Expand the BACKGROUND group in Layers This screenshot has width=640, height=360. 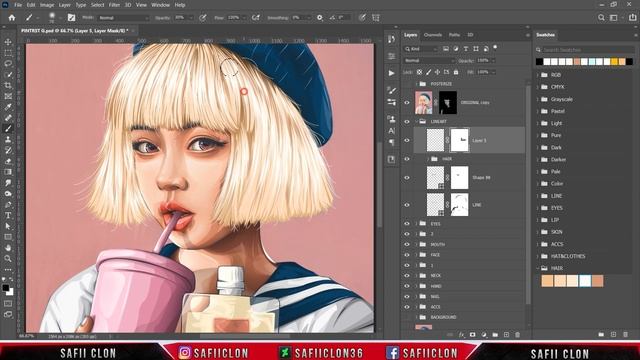click(416, 317)
